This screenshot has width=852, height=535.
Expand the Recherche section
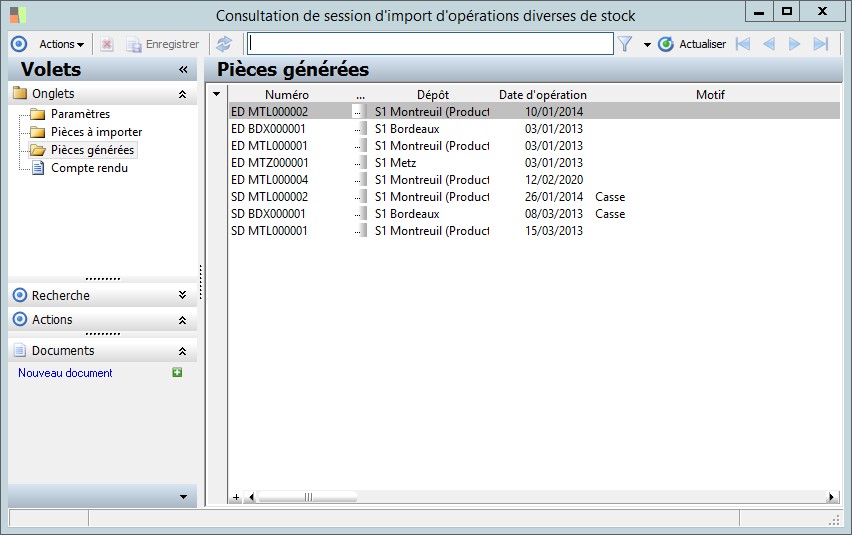pos(183,295)
